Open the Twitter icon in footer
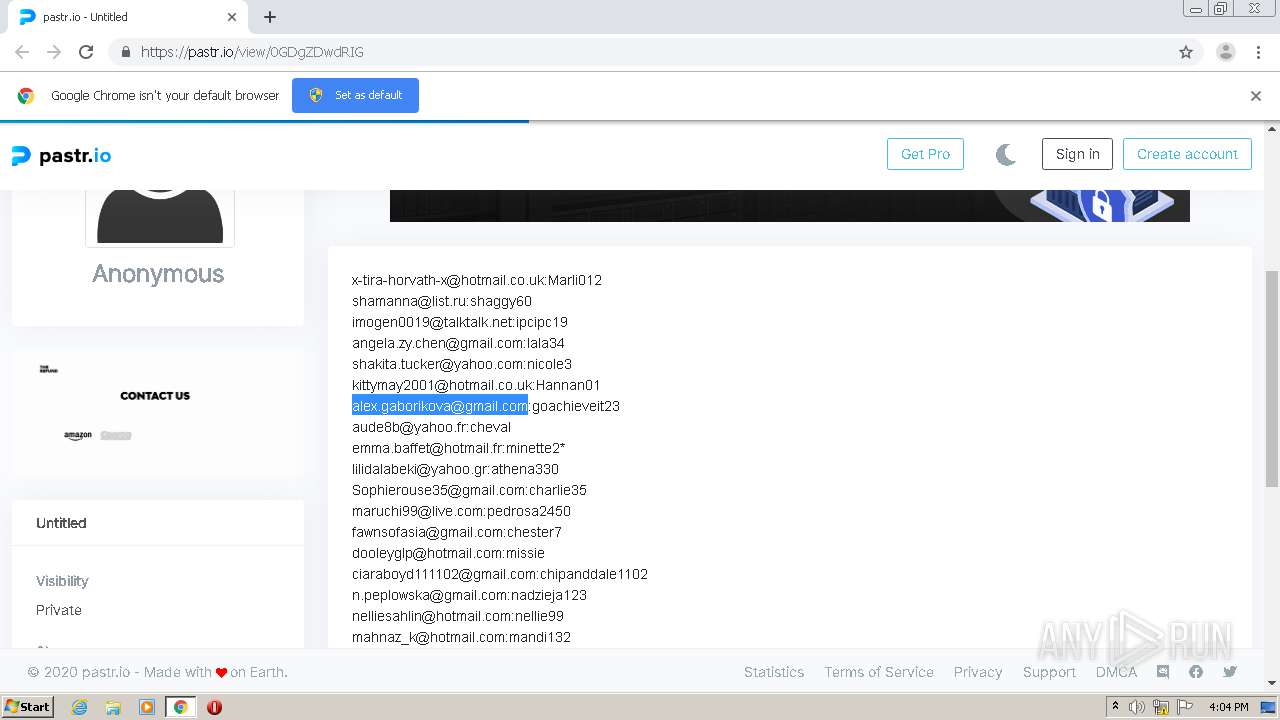The height and width of the screenshot is (720, 1280). click(x=1230, y=672)
